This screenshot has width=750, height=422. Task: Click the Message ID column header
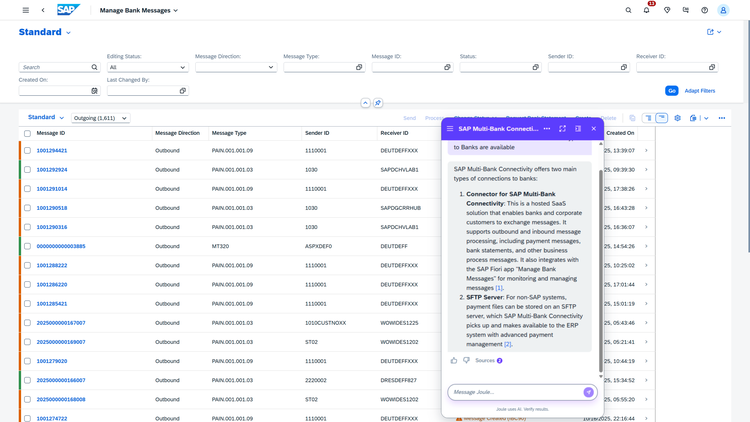pyautogui.click(x=51, y=133)
